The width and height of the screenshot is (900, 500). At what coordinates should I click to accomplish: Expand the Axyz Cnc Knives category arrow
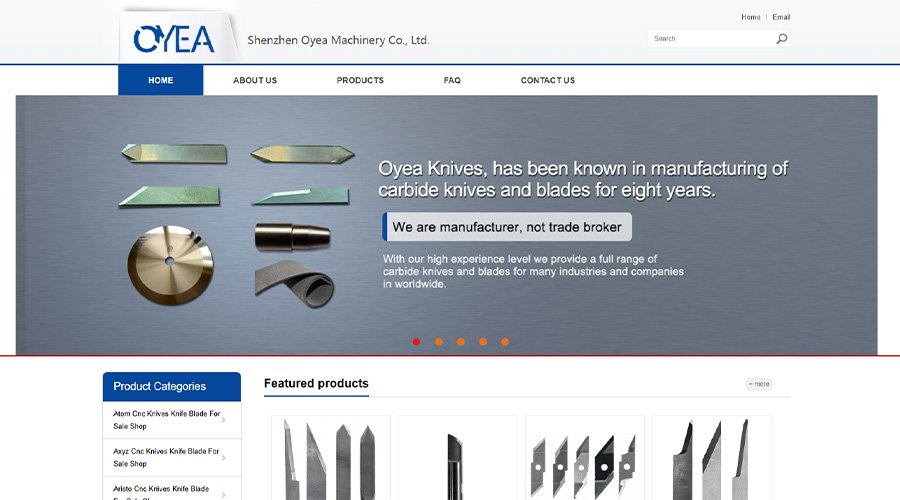[224, 458]
